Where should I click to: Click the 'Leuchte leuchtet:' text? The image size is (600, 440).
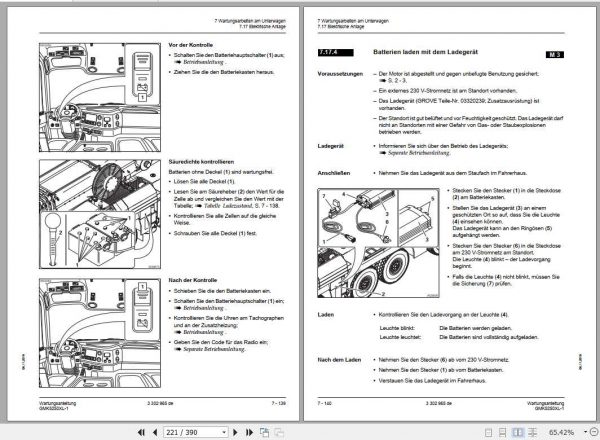[400, 337]
